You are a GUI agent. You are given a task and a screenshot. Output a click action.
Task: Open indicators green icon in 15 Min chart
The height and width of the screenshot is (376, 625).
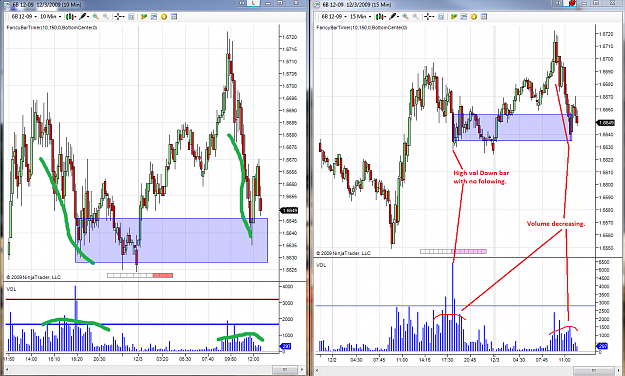click(454, 17)
